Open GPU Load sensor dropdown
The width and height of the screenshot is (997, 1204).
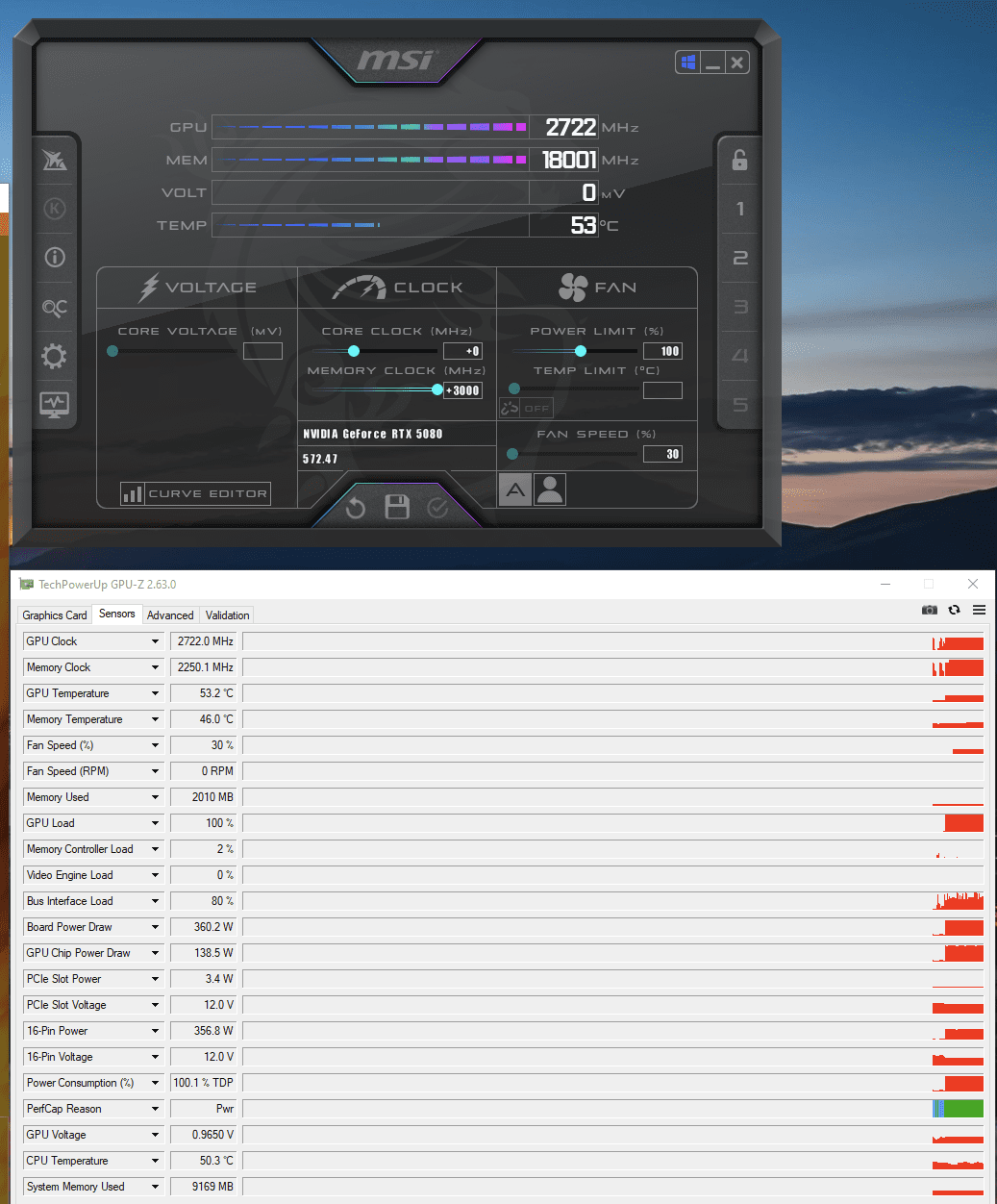(155, 823)
